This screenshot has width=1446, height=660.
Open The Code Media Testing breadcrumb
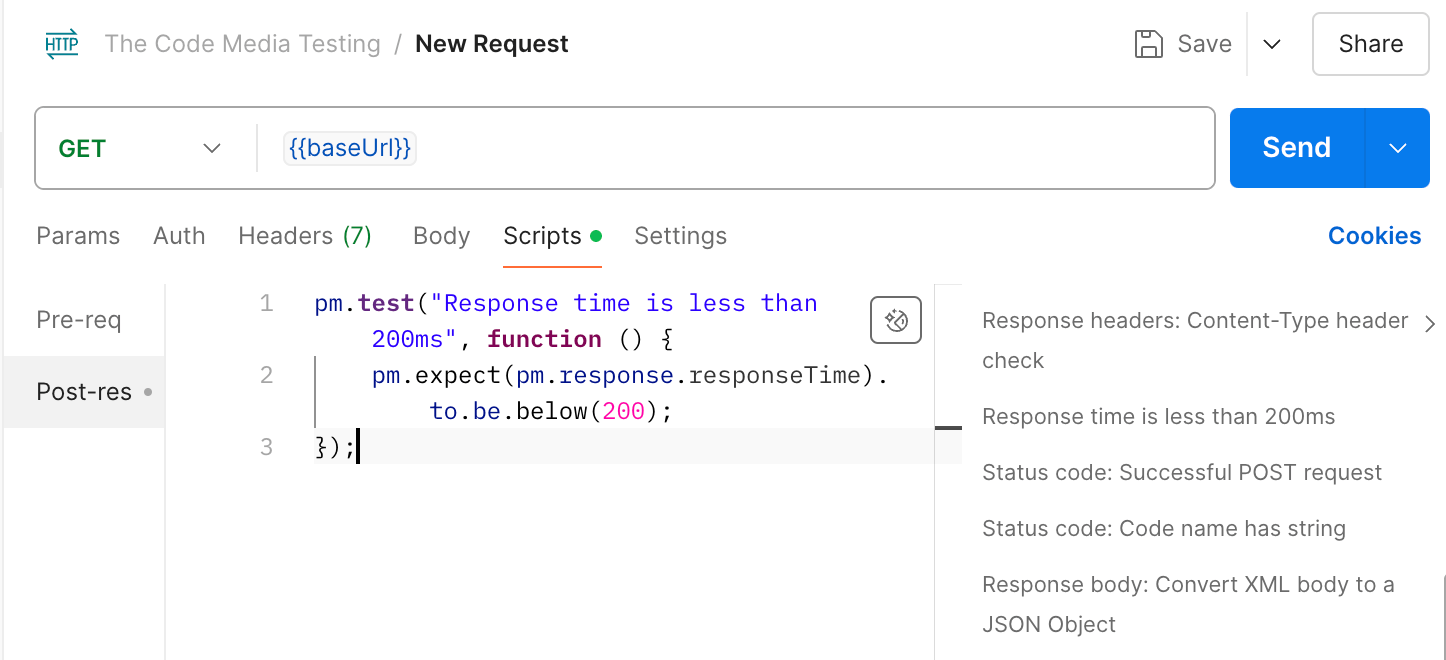[243, 44]
